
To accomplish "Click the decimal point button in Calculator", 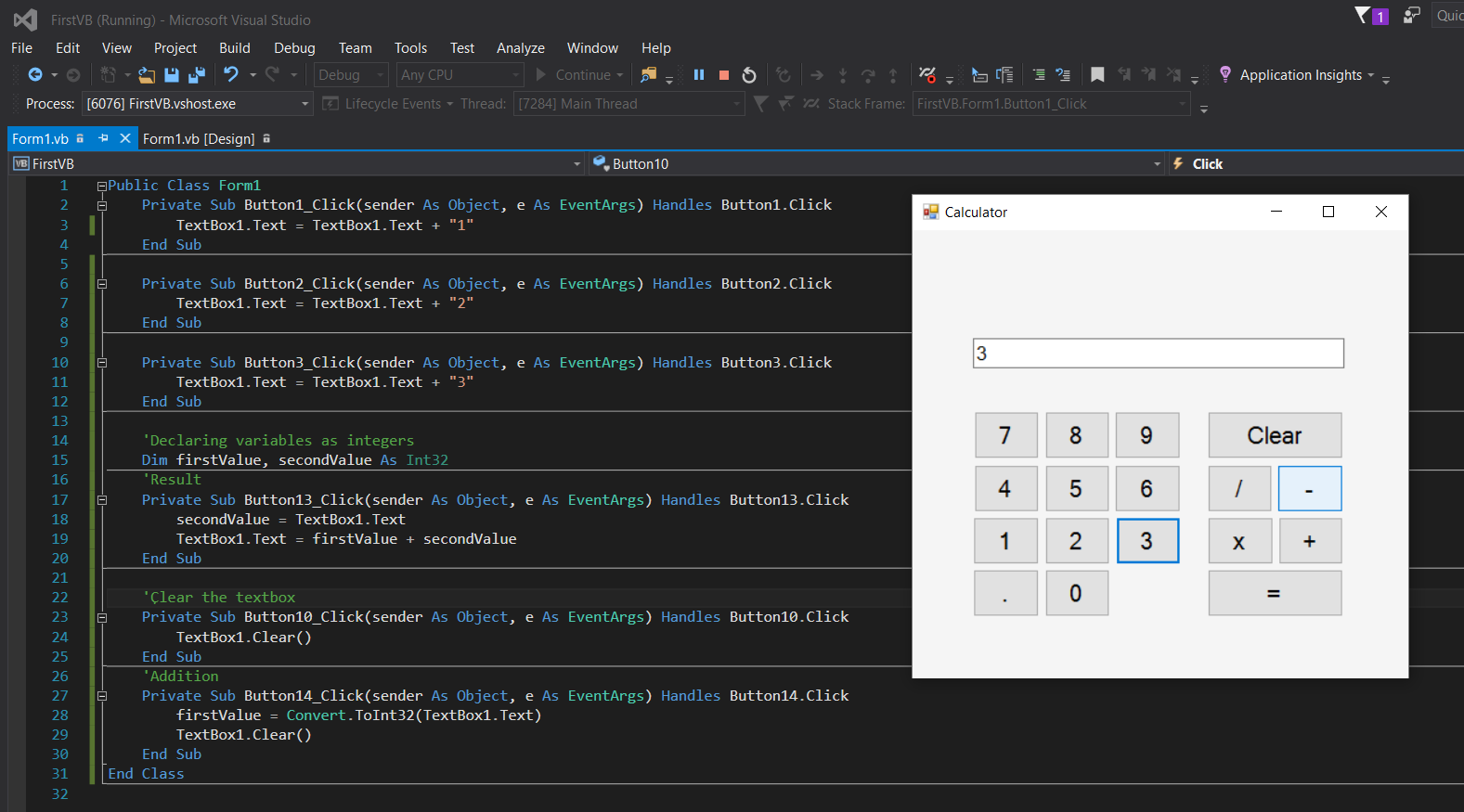I will (x=1005, y=593).
